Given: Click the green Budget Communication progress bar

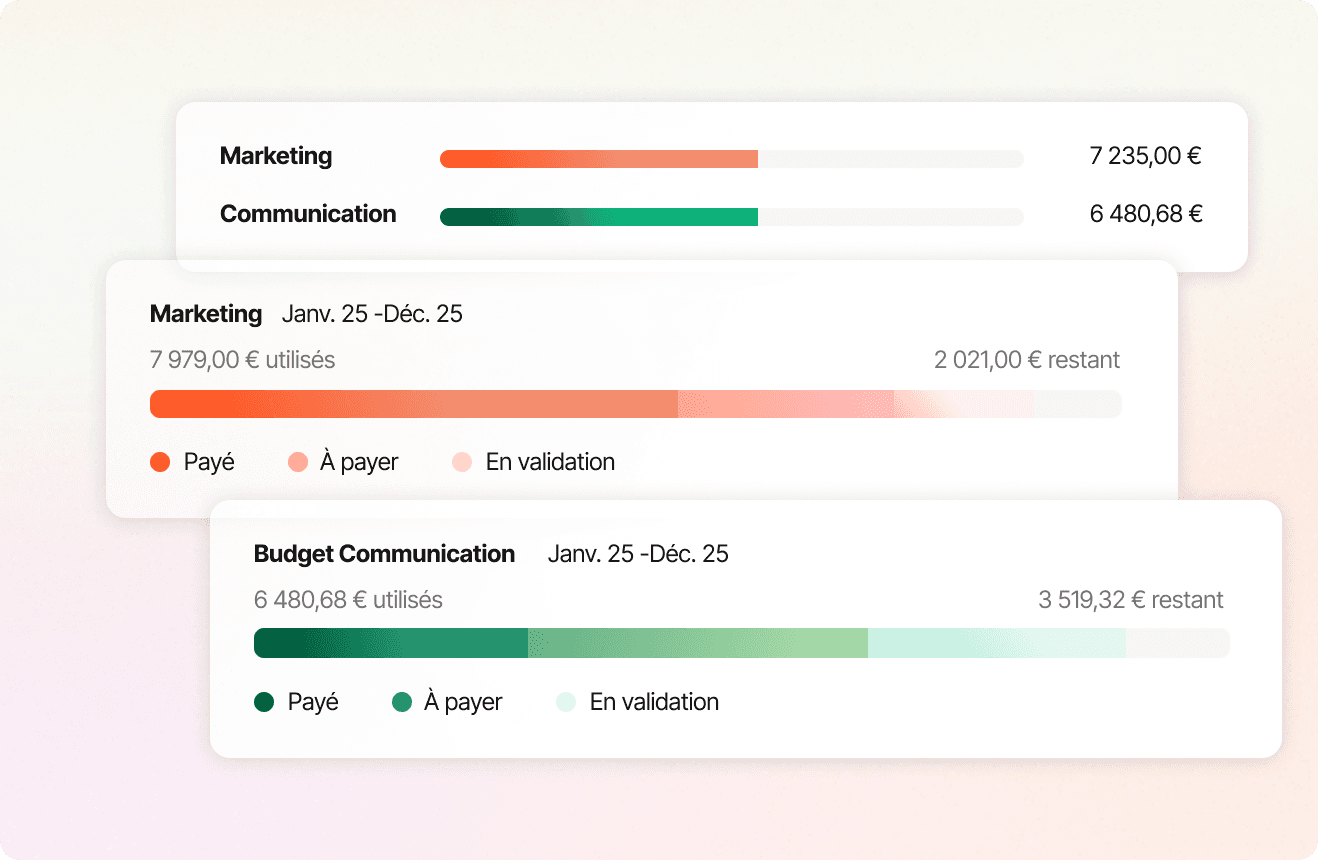Looking at the screenshot, I should [x=740, y=642].
